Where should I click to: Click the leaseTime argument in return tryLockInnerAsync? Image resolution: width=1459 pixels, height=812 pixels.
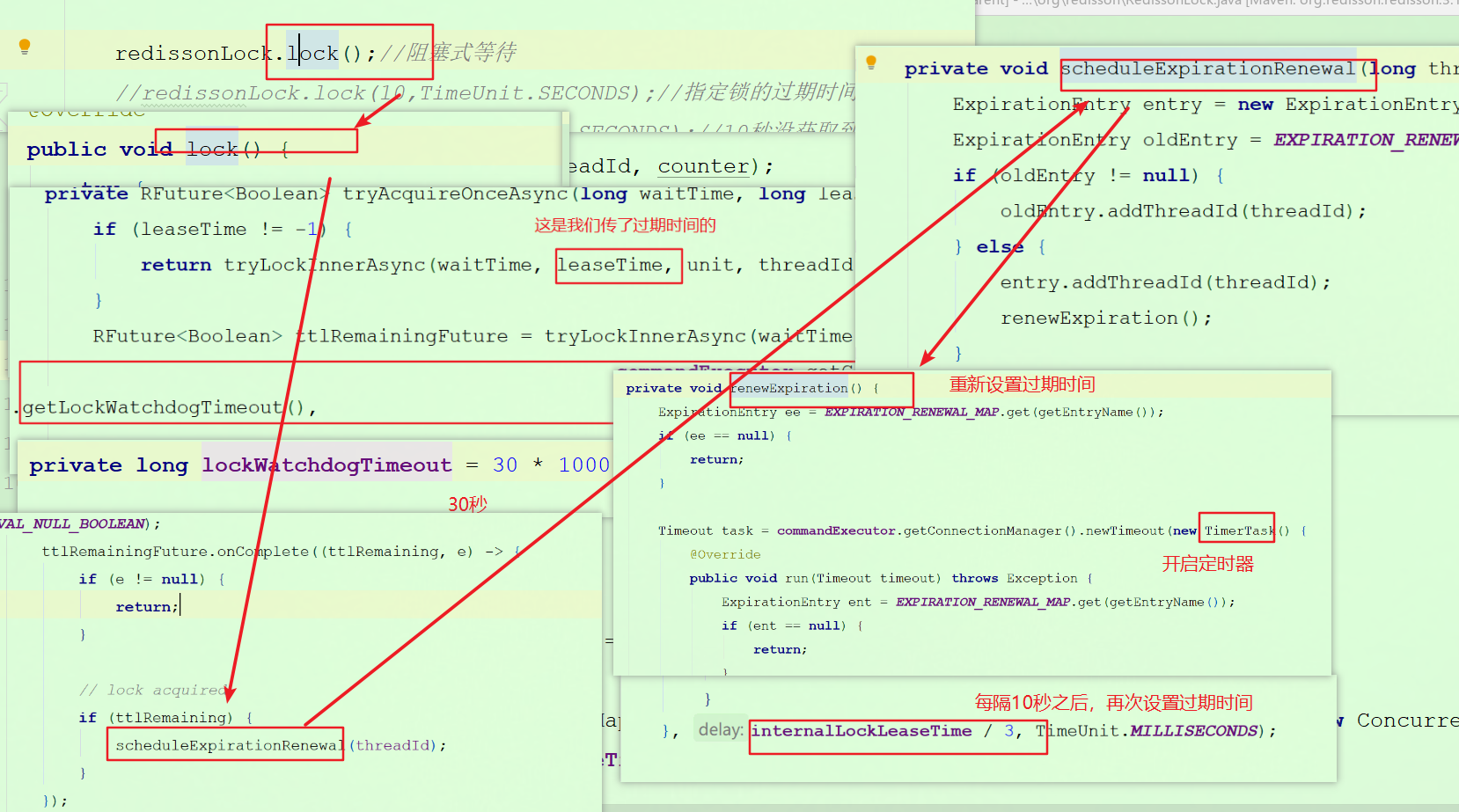pyautogui.click(x=610, y=265)
